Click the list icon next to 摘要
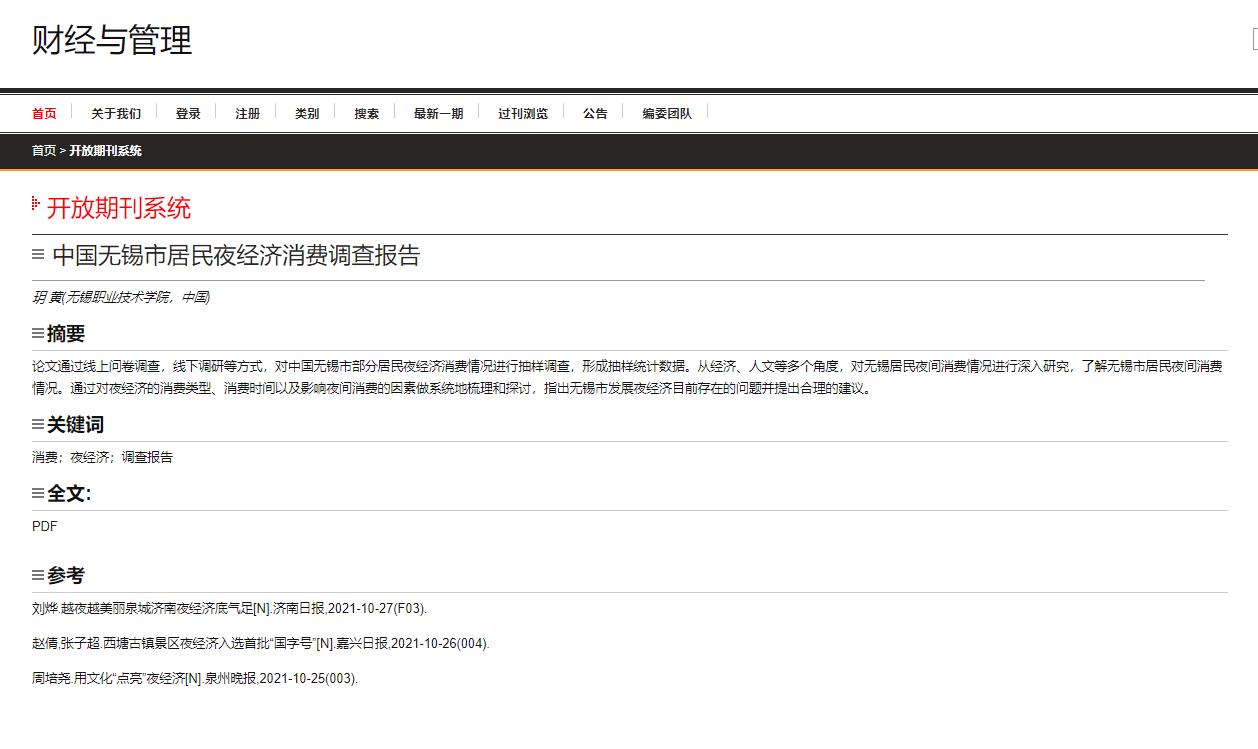This screenshot has height=749, width=1258. coord(38,333)
